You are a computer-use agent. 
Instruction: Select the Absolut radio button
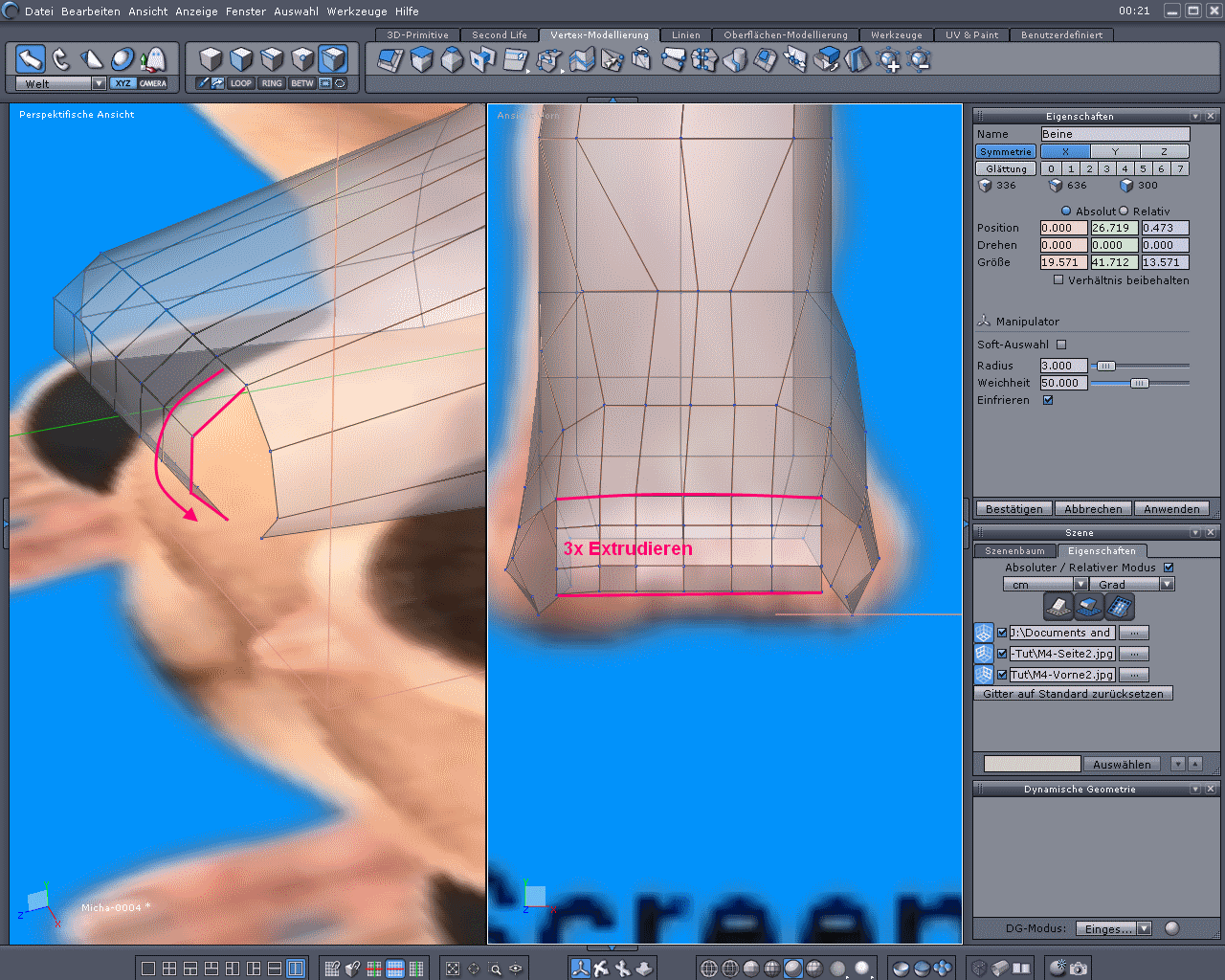click(1066, 212)
